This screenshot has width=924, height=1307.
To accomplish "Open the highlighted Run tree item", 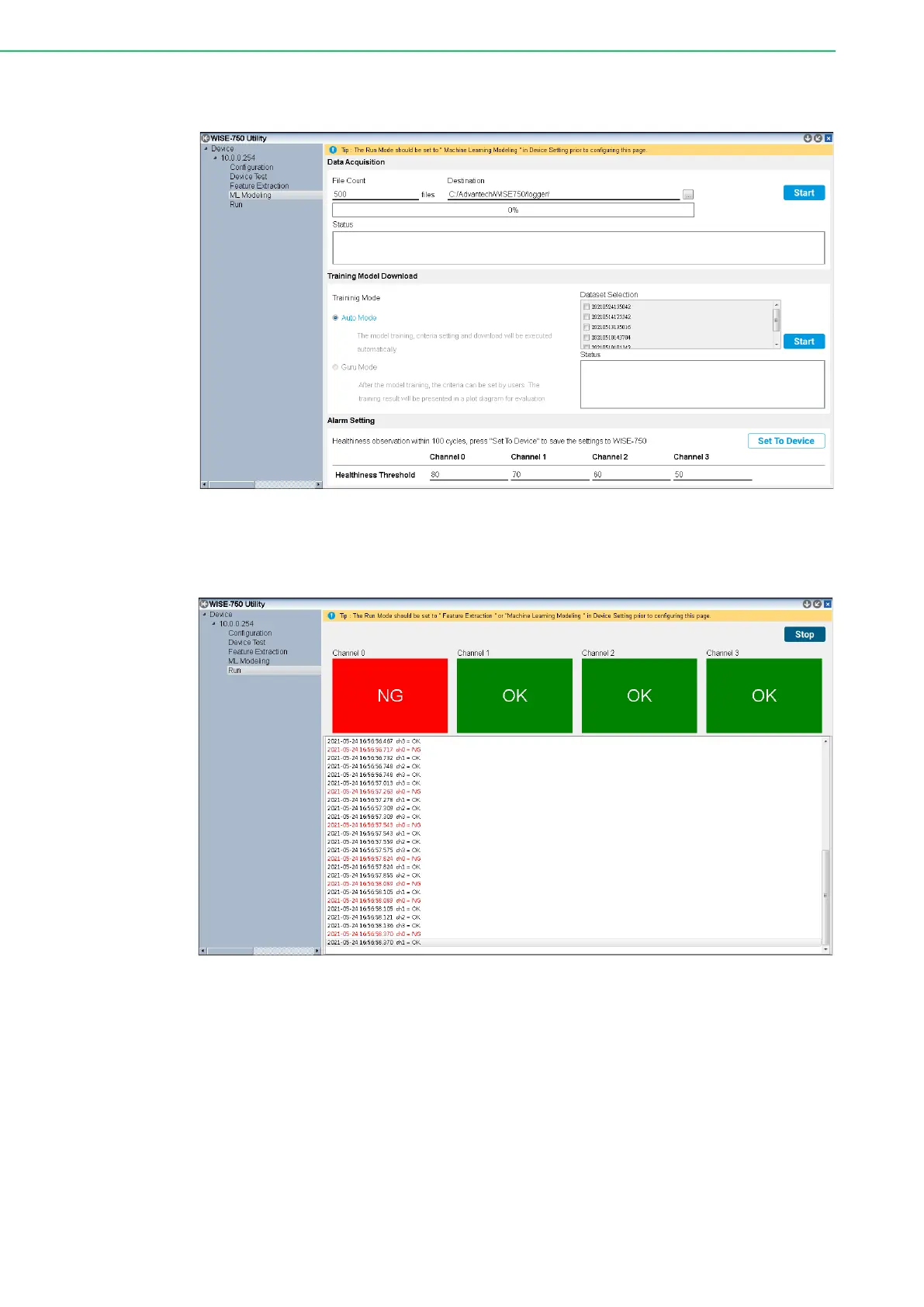I will tap(234, 671).
